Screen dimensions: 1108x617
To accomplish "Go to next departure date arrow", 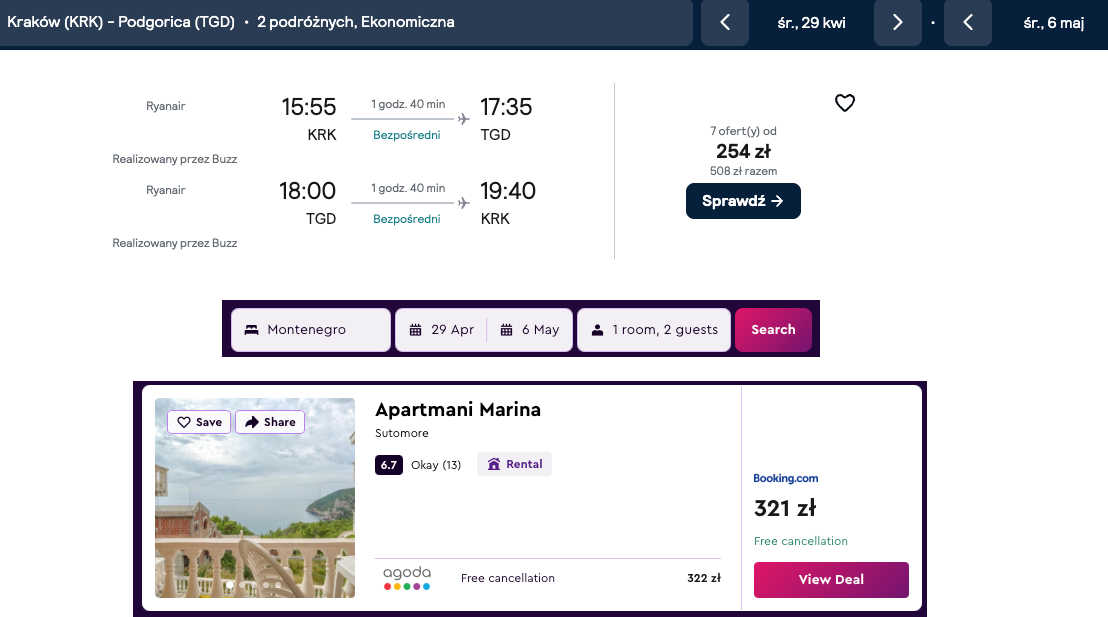I will pyautogui.click(x=897, y=23).
